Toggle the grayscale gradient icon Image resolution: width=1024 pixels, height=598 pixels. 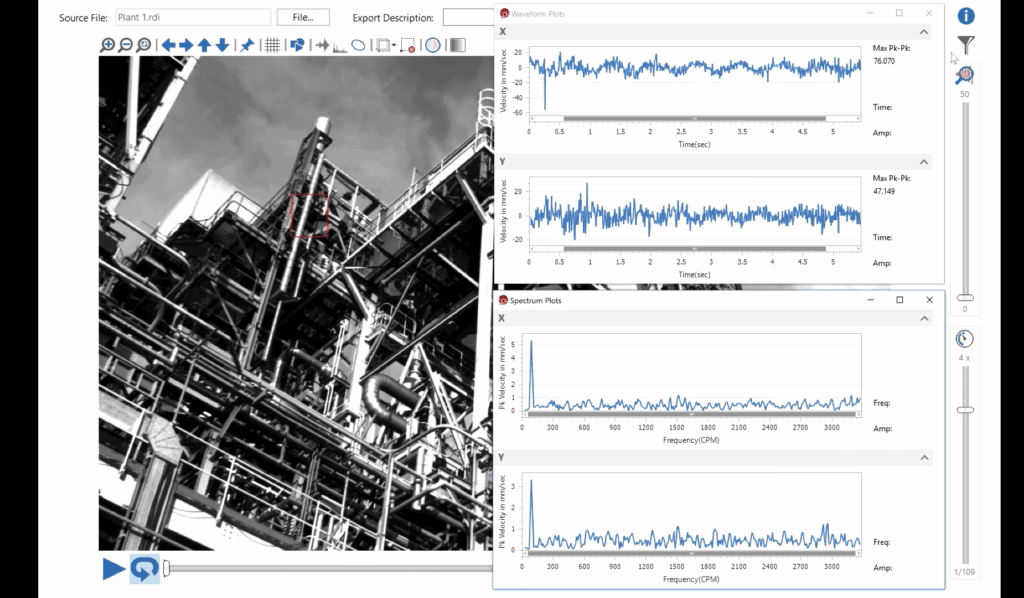click(x=457, y=45)
